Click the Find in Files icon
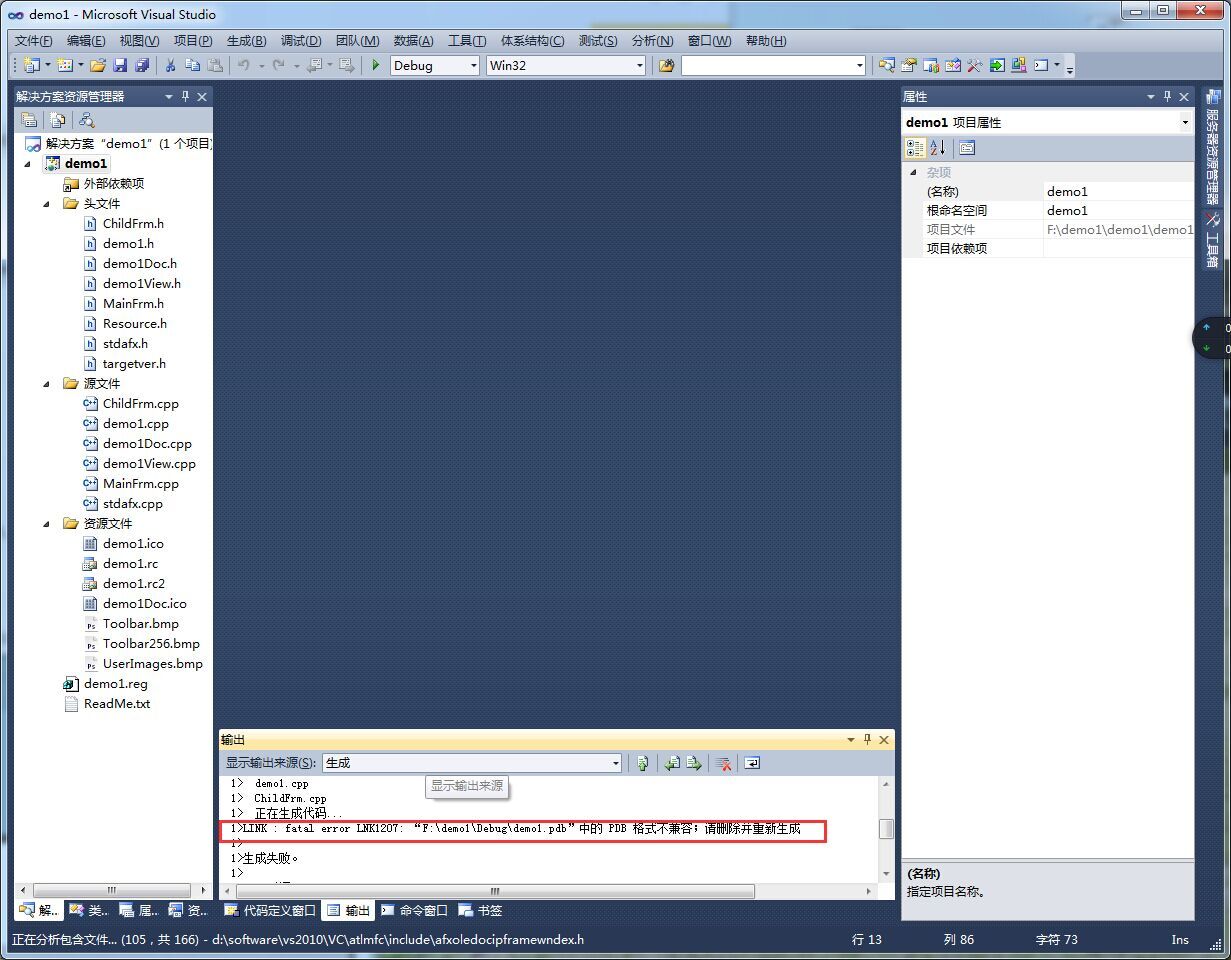The width and height of the screenshot is (1231, 960). pos(666,65)
